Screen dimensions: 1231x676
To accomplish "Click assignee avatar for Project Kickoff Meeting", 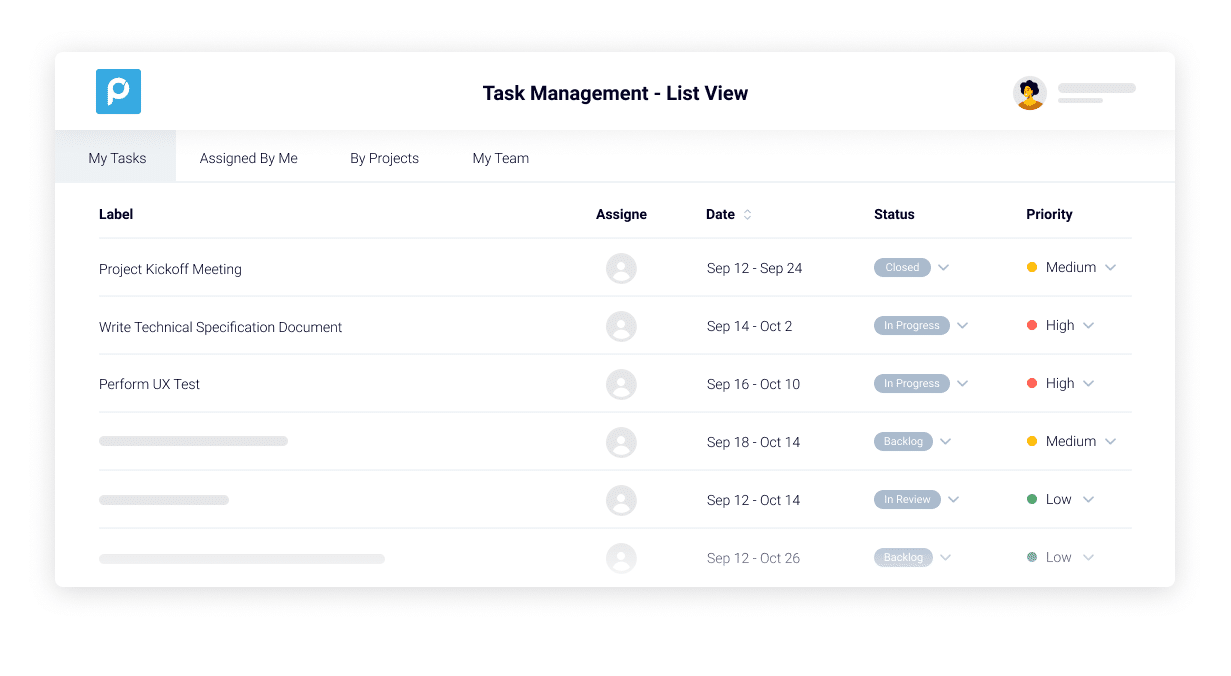I will 621,268.
